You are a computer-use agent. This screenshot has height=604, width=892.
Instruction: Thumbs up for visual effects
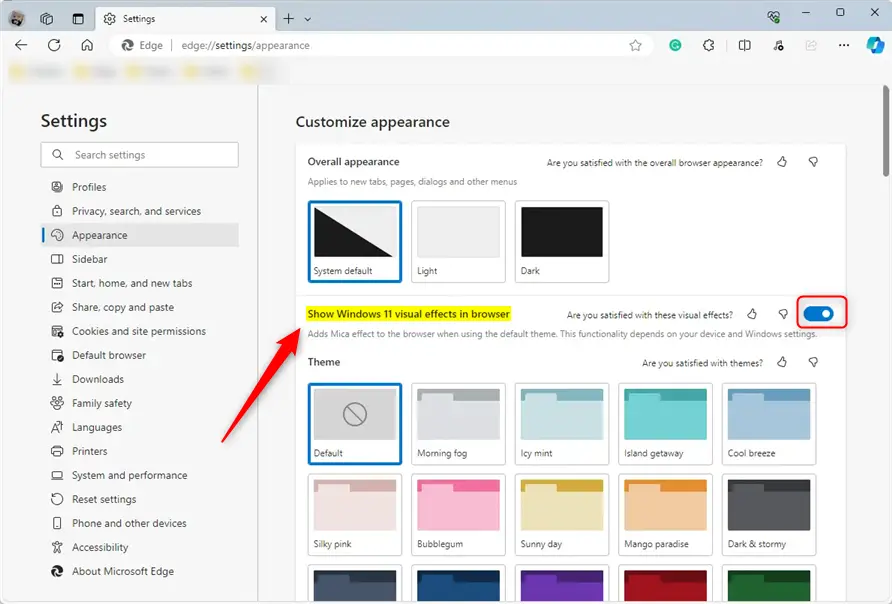click(x=752, y=314)
